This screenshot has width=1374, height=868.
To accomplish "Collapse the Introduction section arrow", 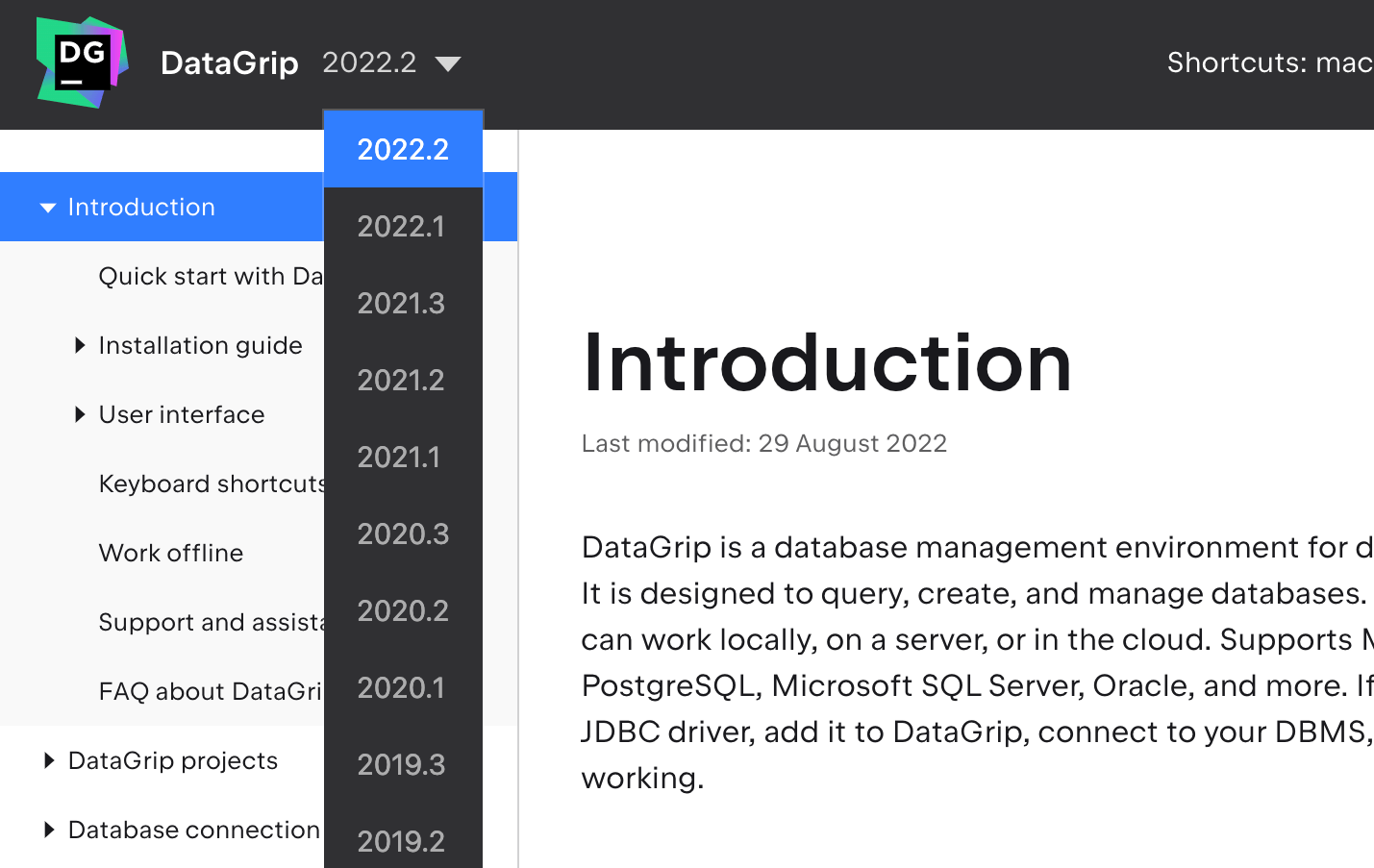I will point(48,208).
